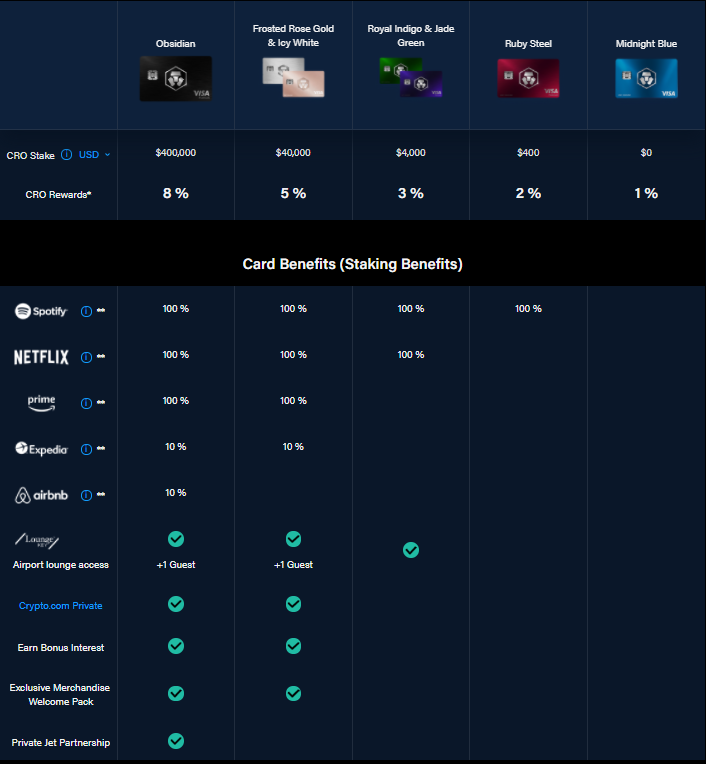Click the Frosted Rose Gold card images

[293, 78]
